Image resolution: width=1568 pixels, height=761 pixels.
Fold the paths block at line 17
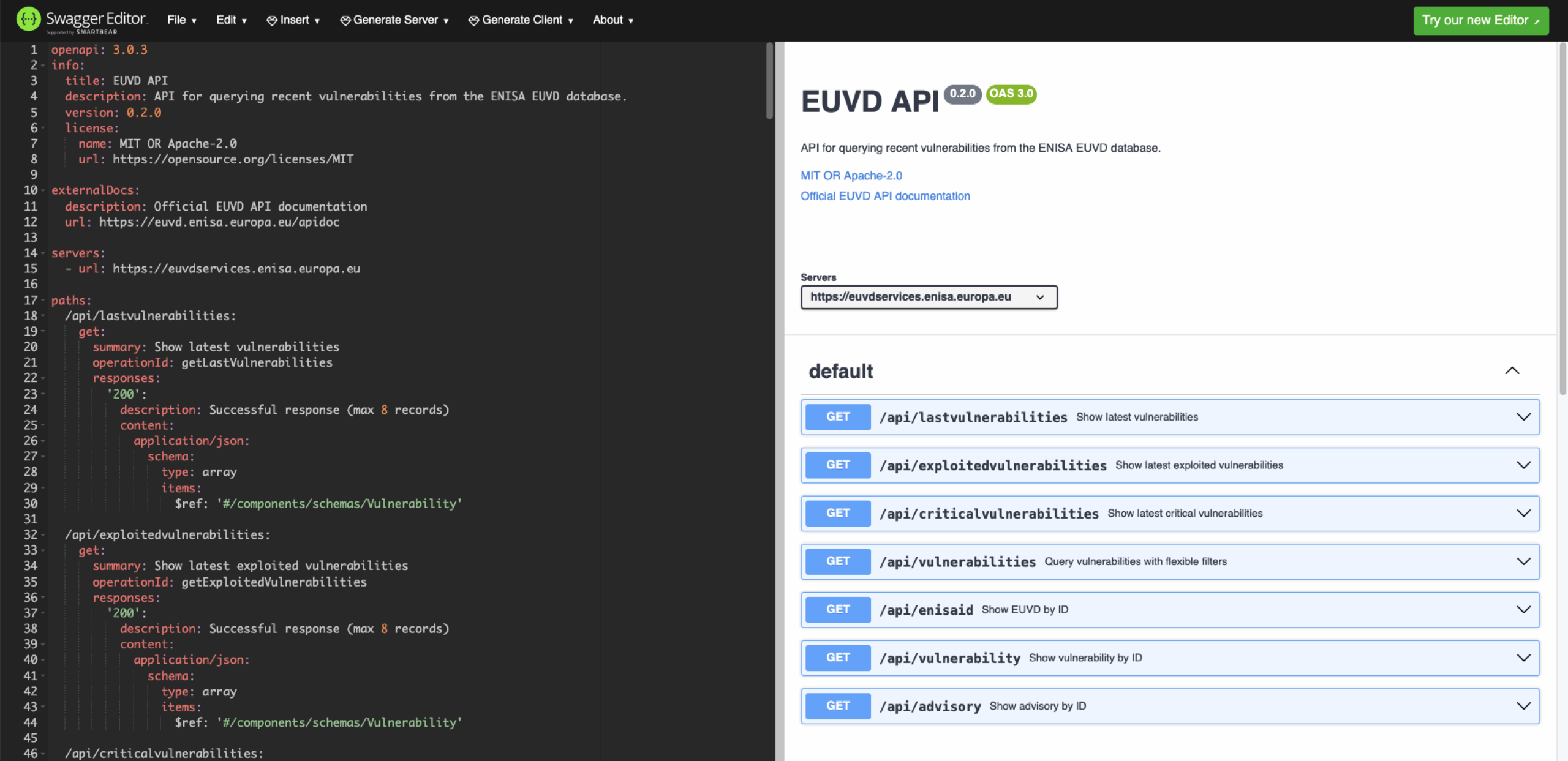coord(43,301)
